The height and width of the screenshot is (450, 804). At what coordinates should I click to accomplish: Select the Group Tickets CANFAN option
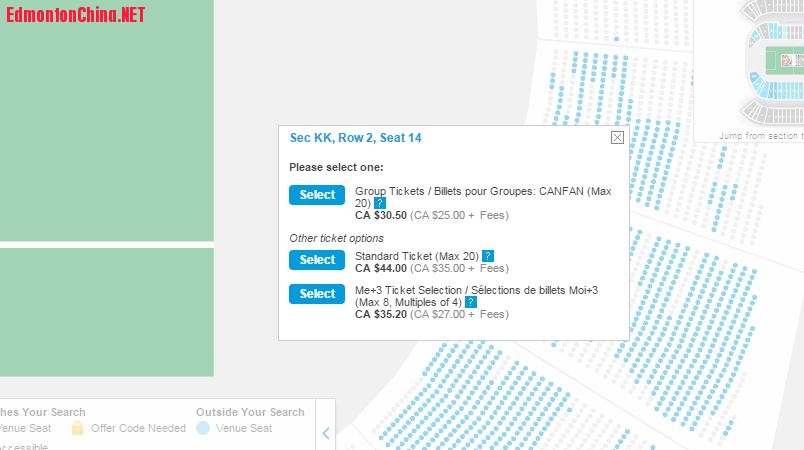tap(316, 195)
